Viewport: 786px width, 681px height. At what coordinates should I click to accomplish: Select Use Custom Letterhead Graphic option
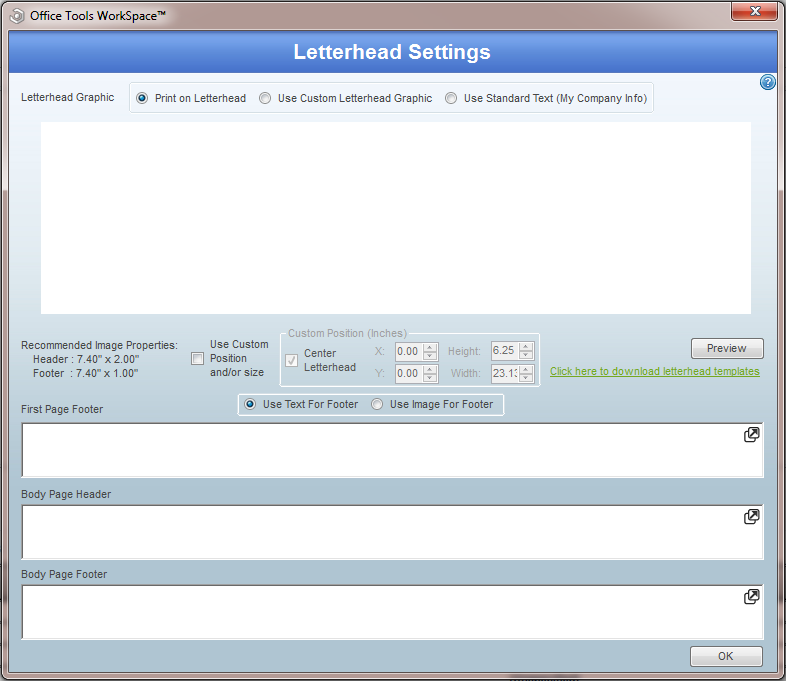pos(265,98)
